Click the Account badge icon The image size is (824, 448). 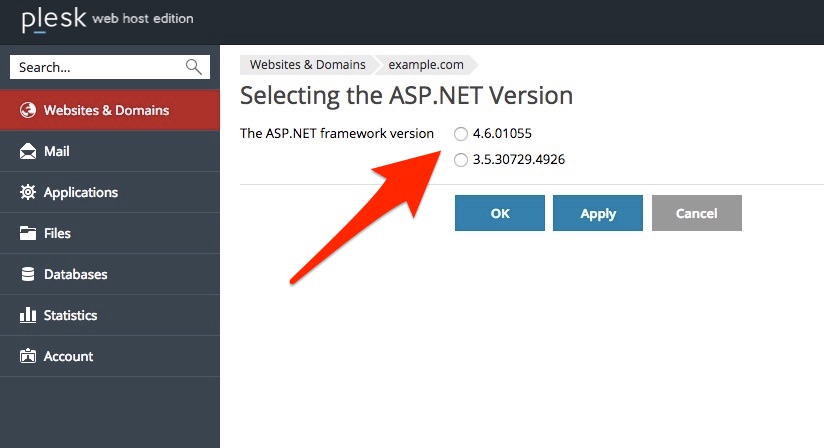pos(28,356)
